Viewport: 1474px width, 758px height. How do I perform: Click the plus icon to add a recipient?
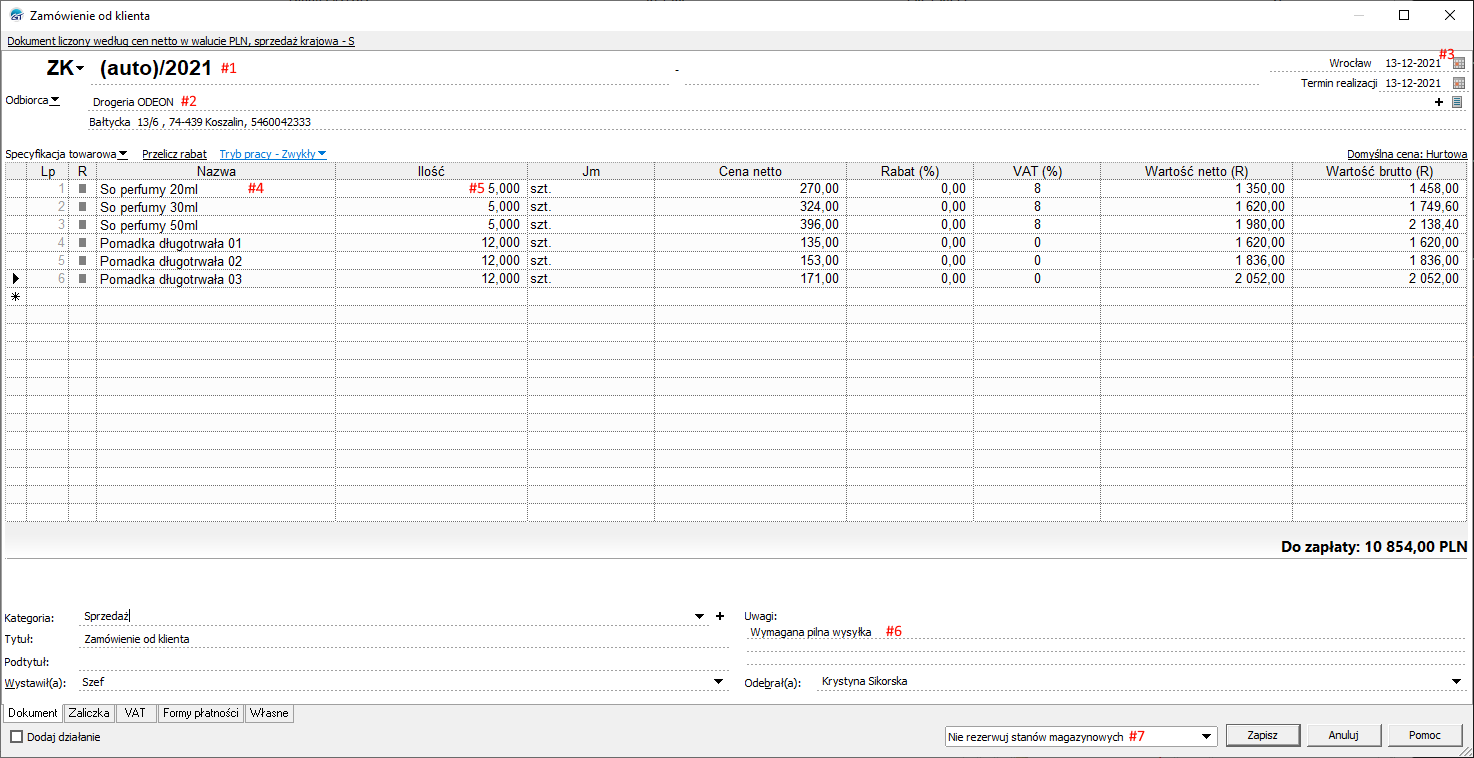pos(1439,102)
